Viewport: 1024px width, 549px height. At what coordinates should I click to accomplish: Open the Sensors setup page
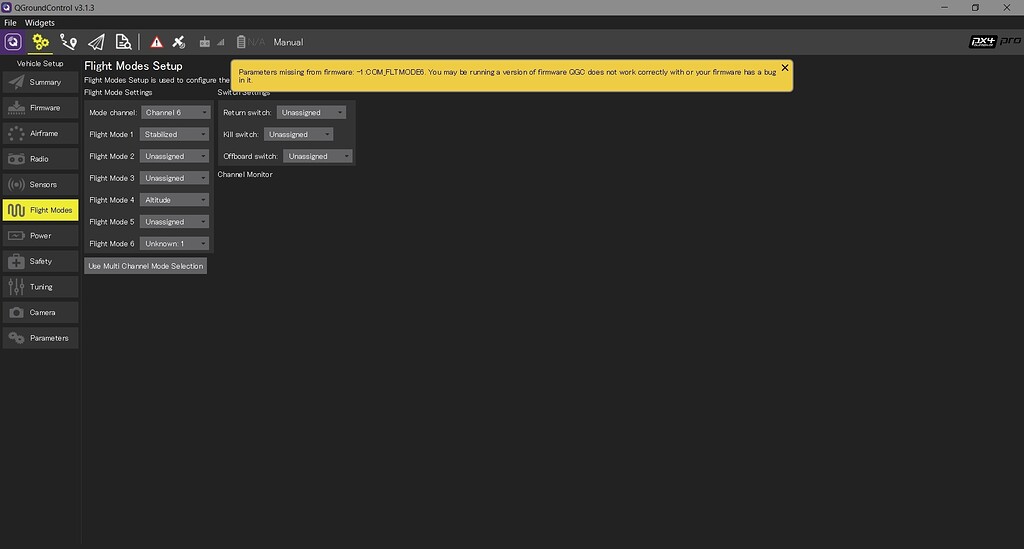click(40, 184)
